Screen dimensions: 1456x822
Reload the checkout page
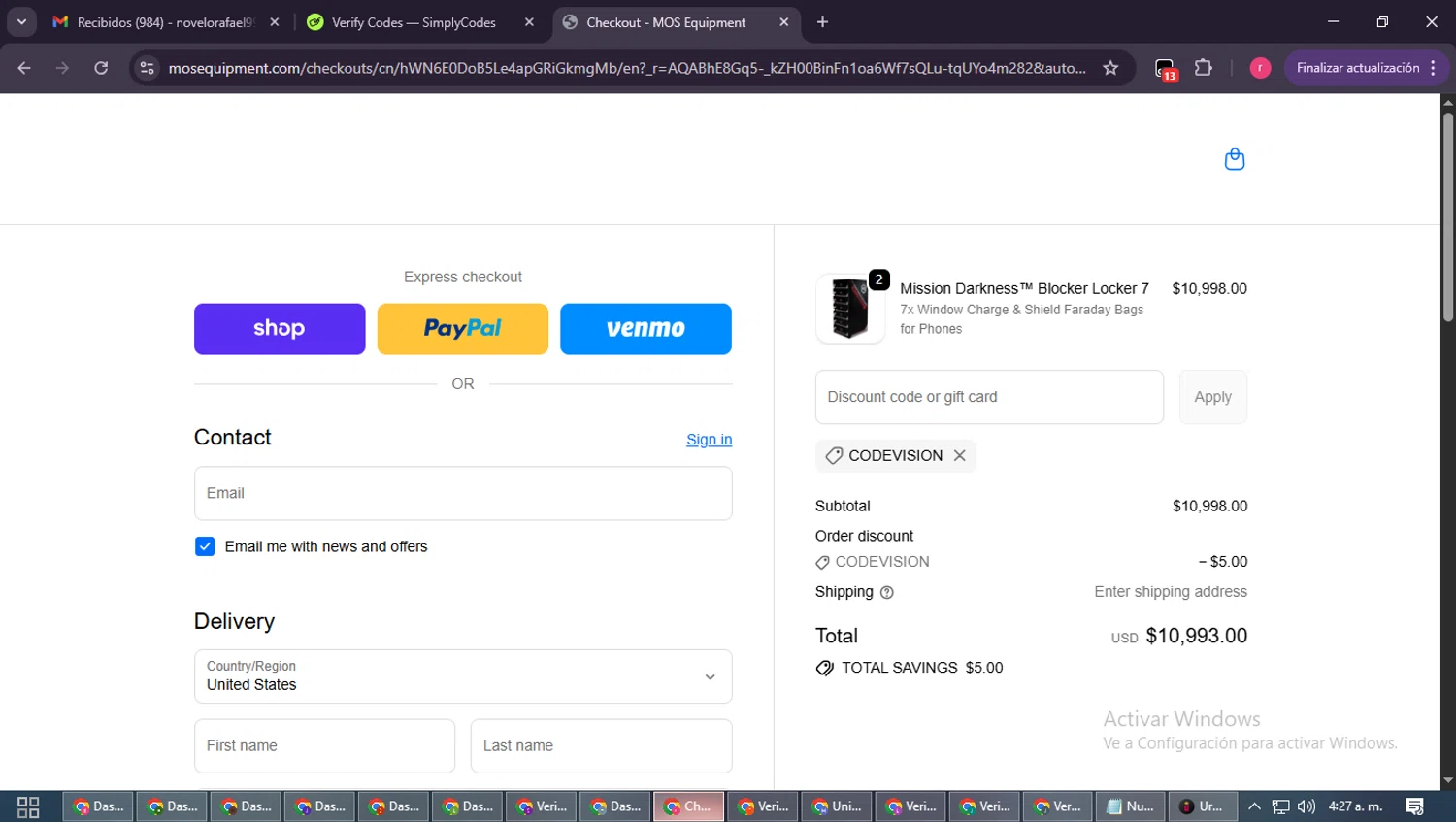(101, 68)
